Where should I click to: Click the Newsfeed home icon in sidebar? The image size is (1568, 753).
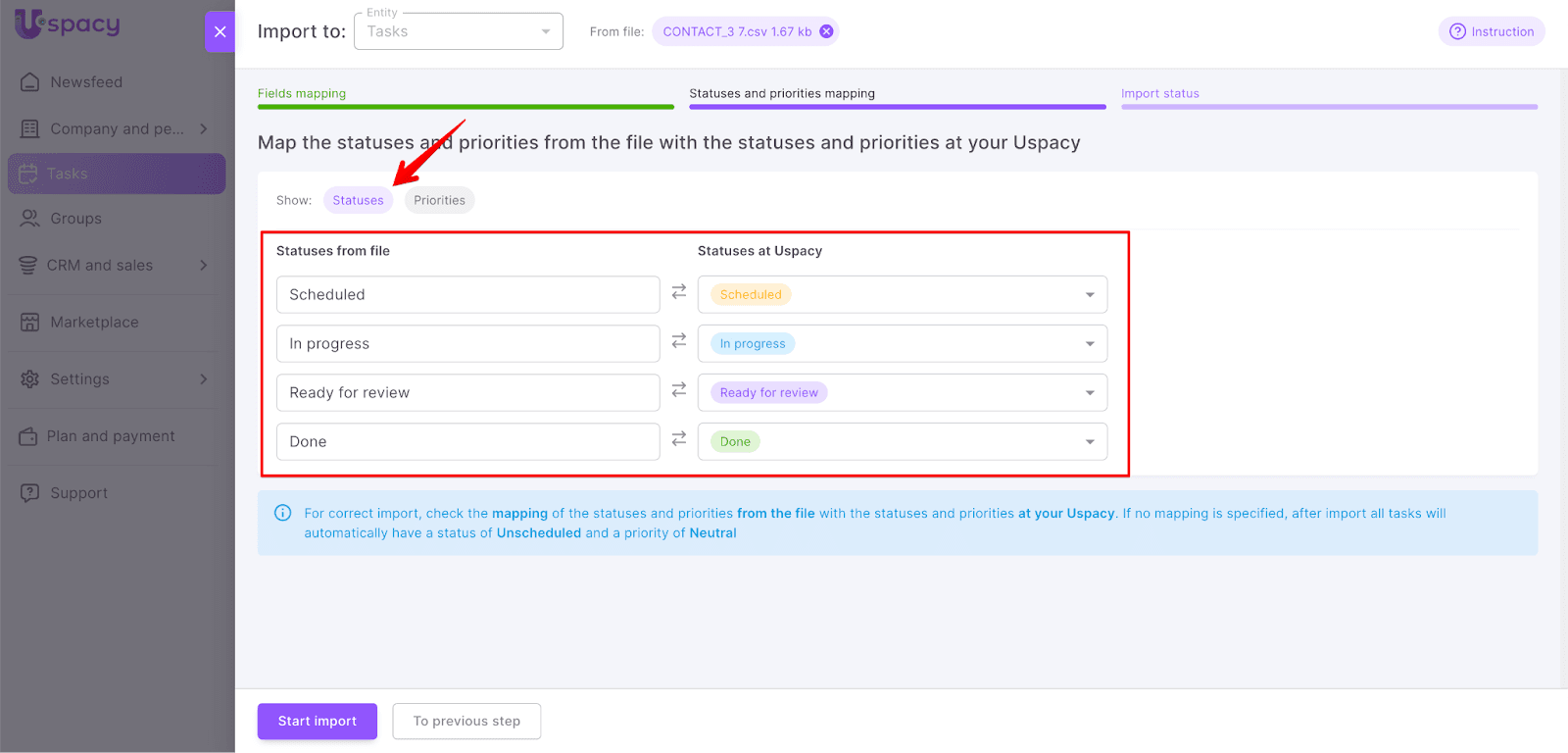30,82
